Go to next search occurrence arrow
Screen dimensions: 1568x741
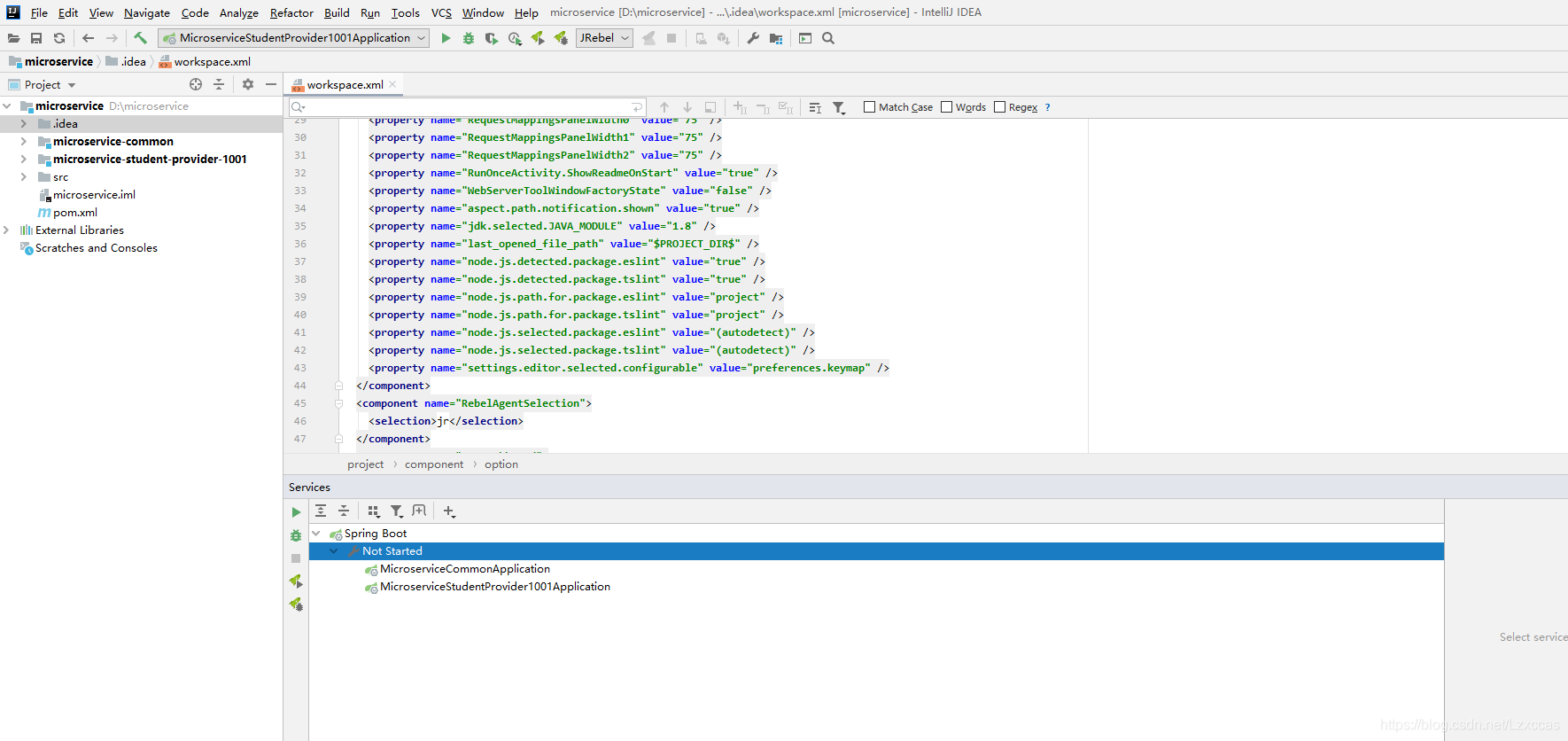click(687, 107)
